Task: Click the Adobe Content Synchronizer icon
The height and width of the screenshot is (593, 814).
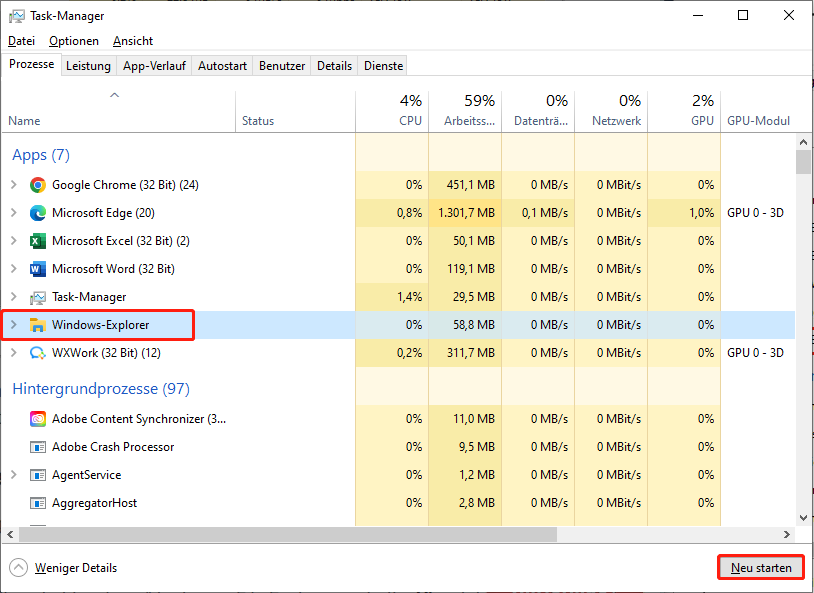Action: click(37, 419)
